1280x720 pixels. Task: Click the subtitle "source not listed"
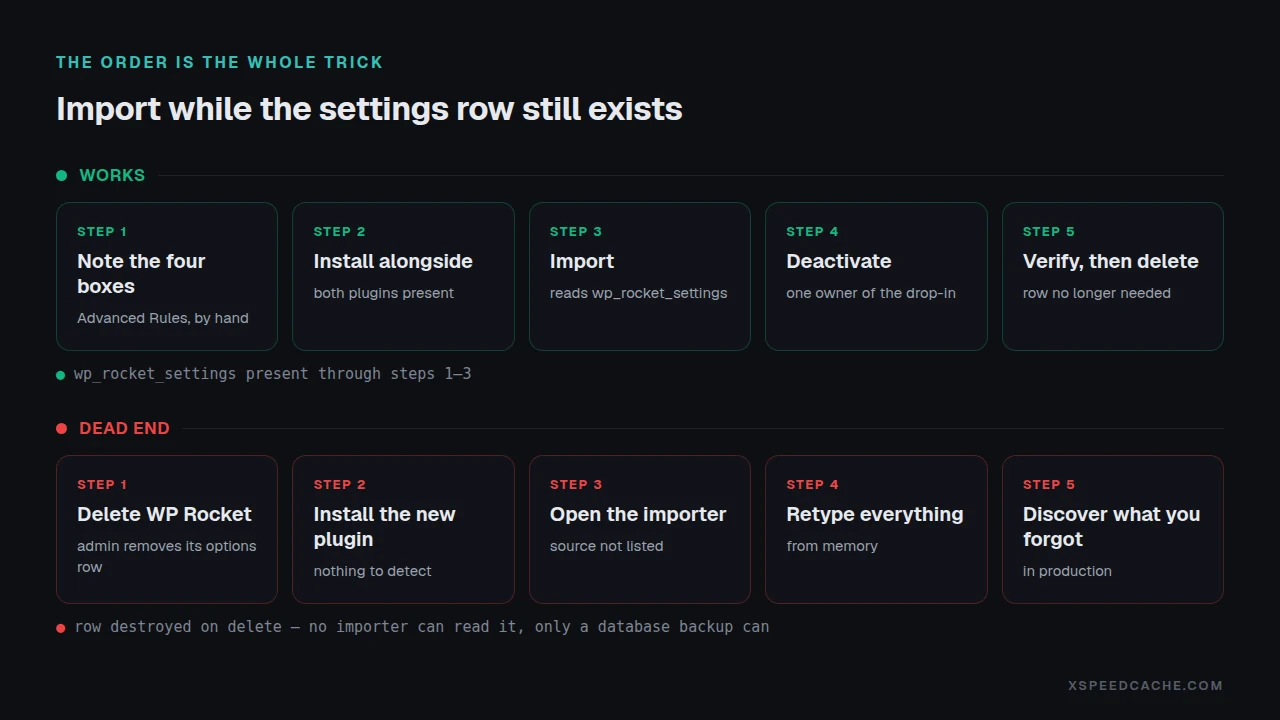[607, 546]
